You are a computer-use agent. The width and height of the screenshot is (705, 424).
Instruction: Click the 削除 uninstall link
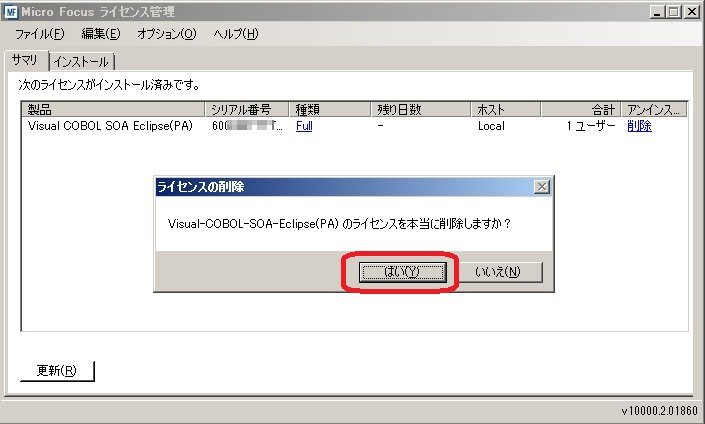639,126
